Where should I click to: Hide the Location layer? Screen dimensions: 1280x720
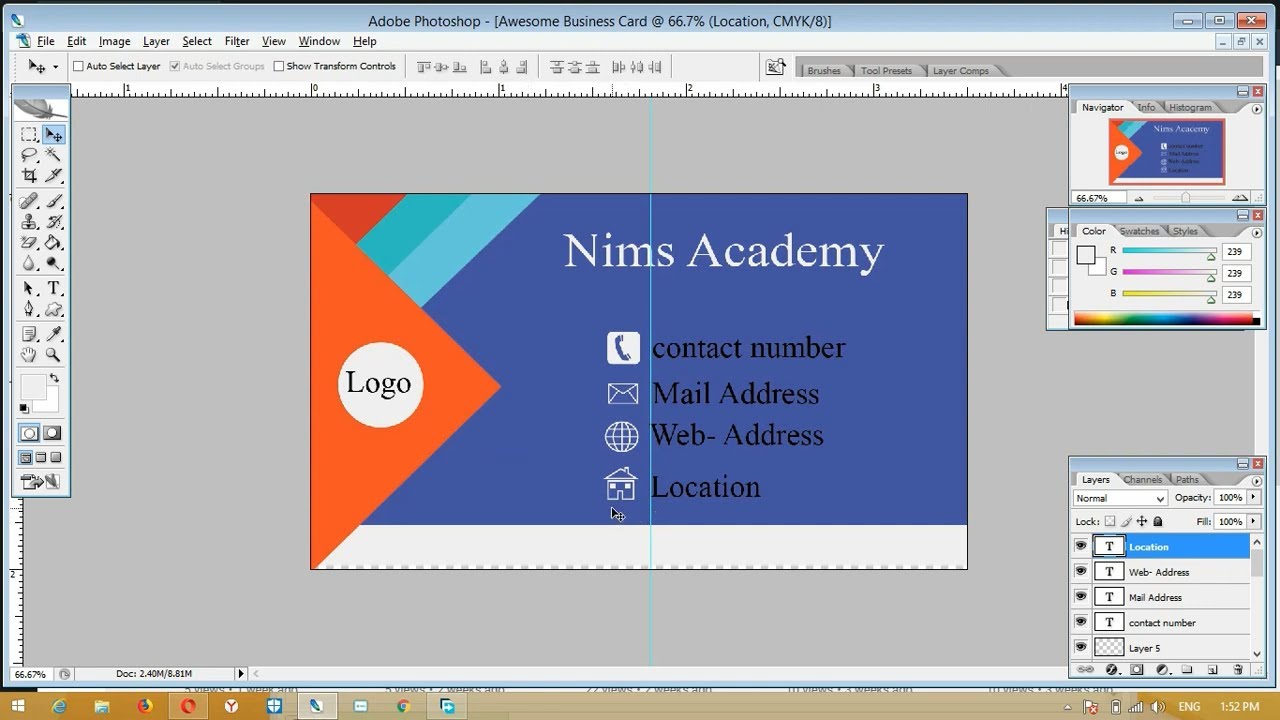[x=1081, y=546]
